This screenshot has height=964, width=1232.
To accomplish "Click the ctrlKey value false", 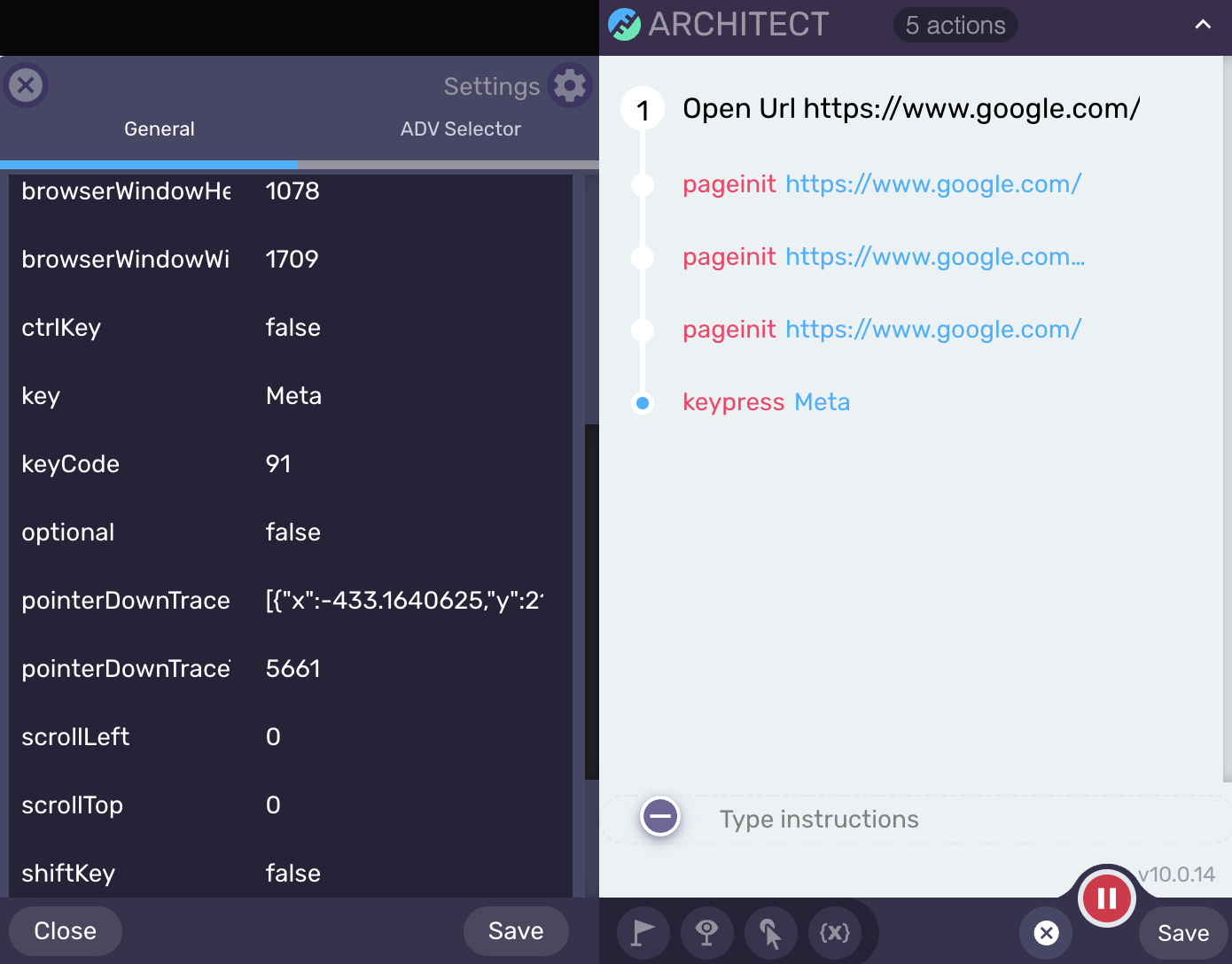I will (292, 328).
